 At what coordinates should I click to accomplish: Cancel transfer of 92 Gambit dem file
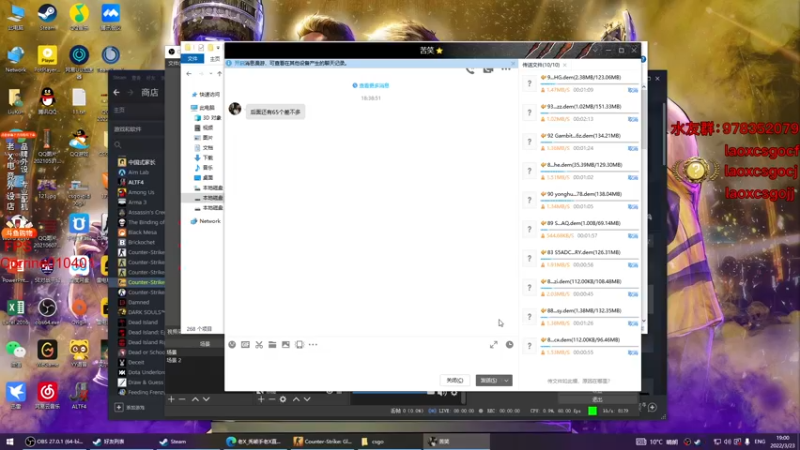[633, 148]
